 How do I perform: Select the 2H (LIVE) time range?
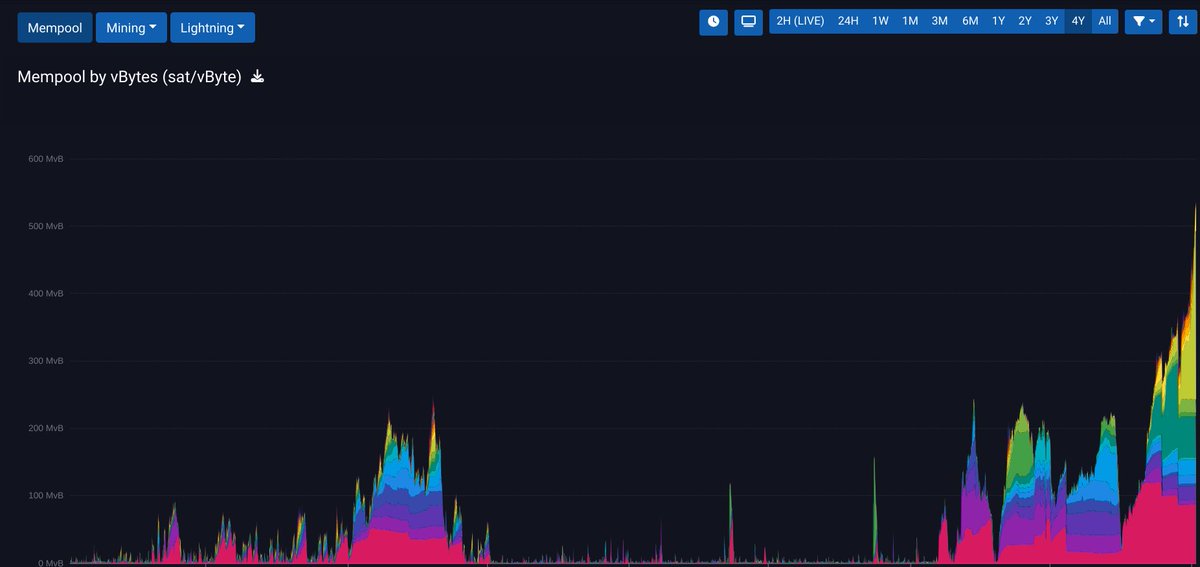[x=800, y=21]
